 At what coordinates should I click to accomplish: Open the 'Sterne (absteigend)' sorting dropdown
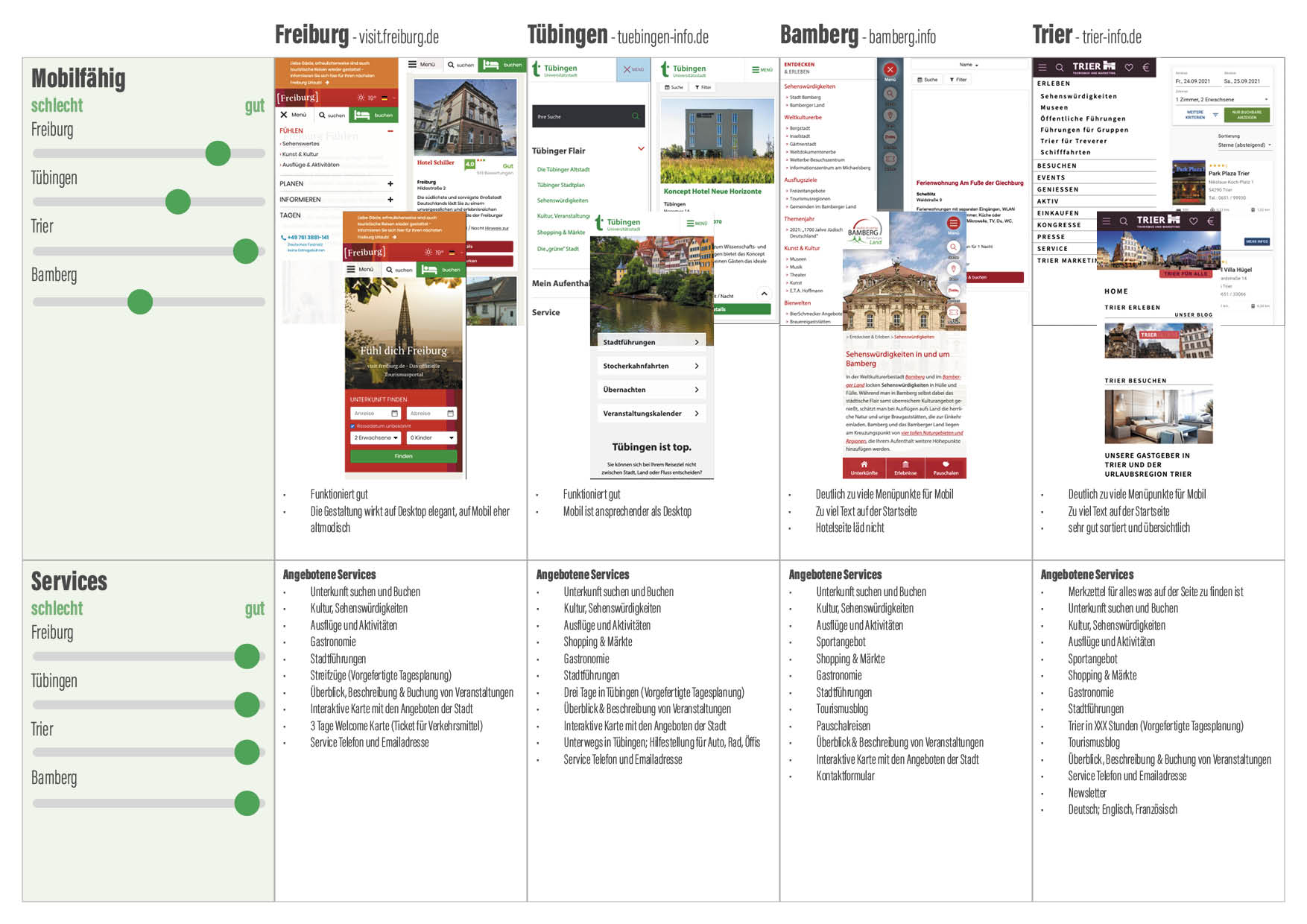(1244, 145)
